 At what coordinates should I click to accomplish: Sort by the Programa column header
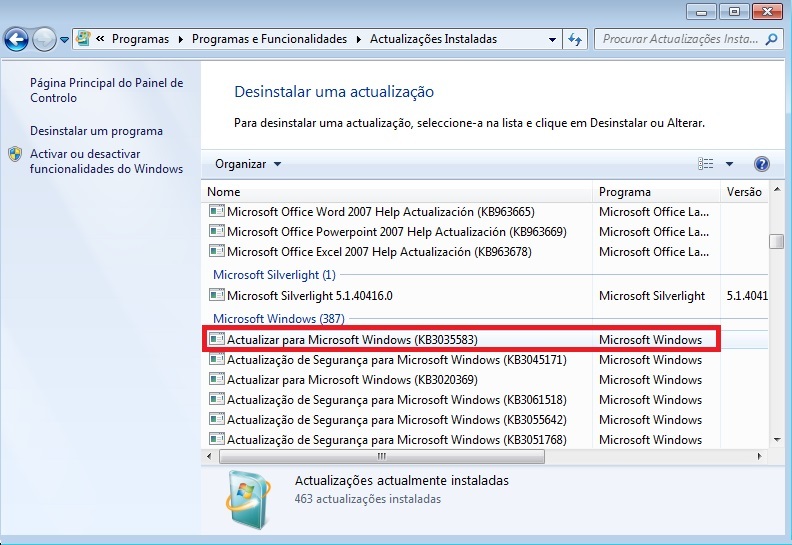tap(656, 191)
